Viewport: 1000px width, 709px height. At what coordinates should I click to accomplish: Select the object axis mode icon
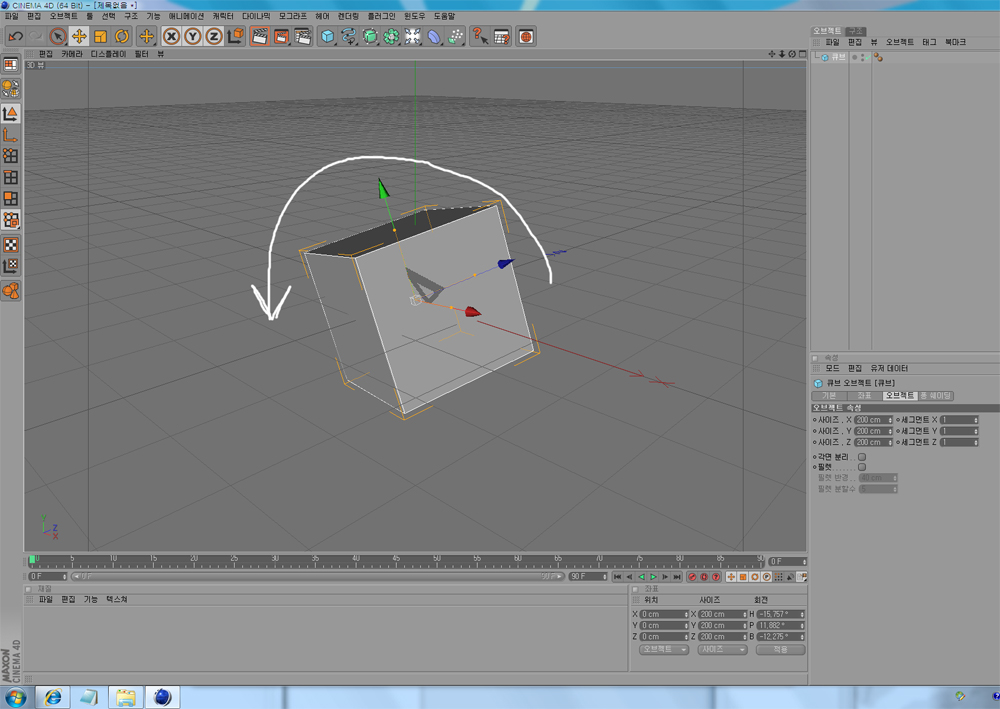[x=11, y=135]
